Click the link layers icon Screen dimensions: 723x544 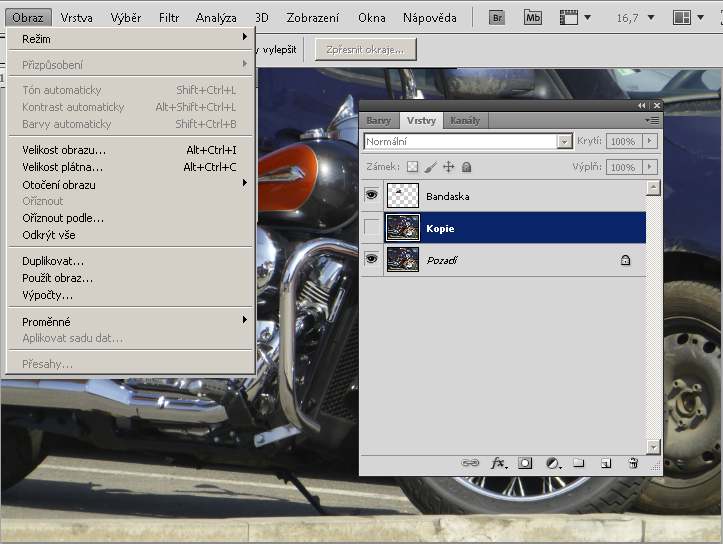coord(470,463)
